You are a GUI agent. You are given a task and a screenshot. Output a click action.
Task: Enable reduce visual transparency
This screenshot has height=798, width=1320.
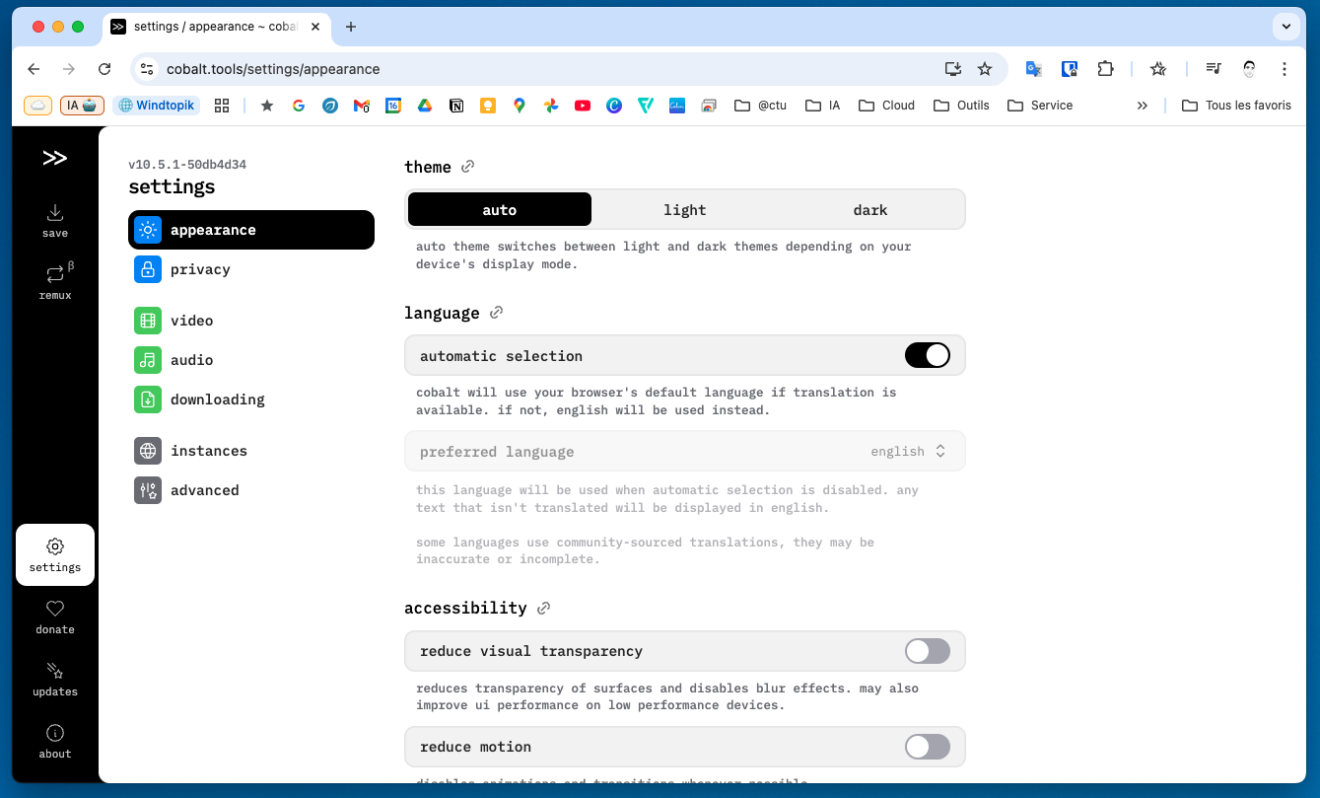(927, 651)
